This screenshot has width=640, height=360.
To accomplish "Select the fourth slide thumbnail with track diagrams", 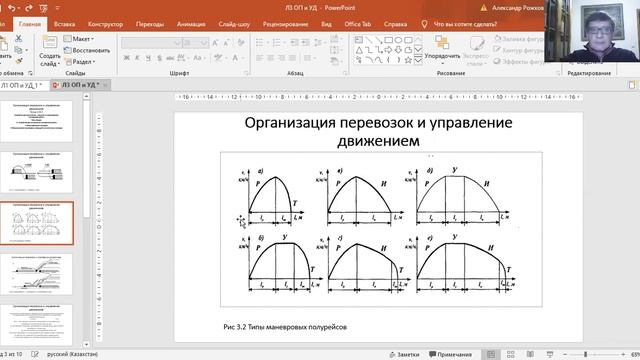I will (36, 274).
